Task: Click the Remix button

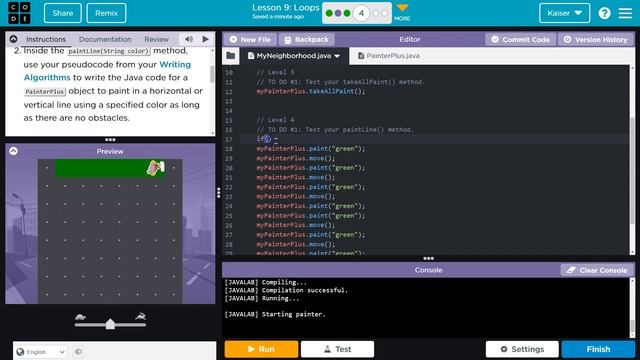Action: pyautogui.click(x=107, y=13)
